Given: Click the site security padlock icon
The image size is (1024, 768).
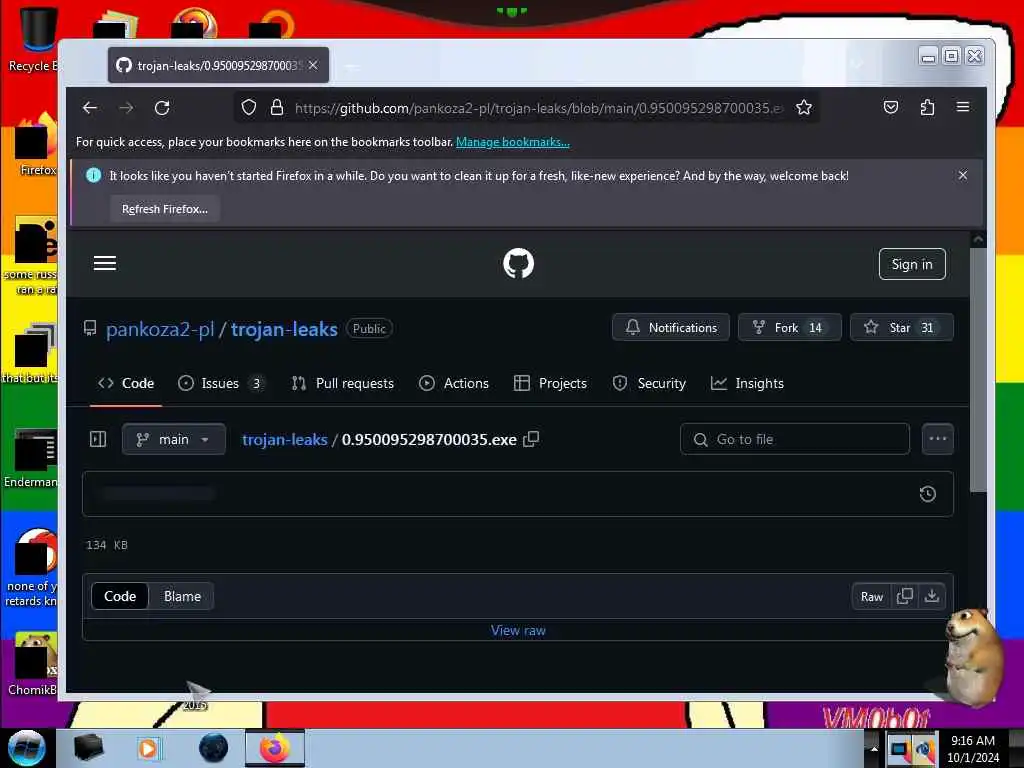Looking at the screenshot, I should [277, 107].
